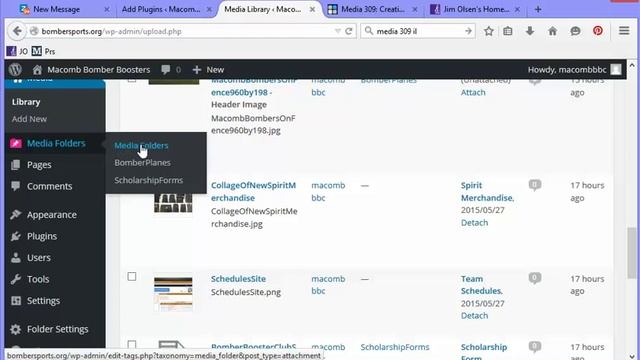The width and height of the screenshot is (640, 360).
Task: Click the browser back arrow button
Action: 17,31
